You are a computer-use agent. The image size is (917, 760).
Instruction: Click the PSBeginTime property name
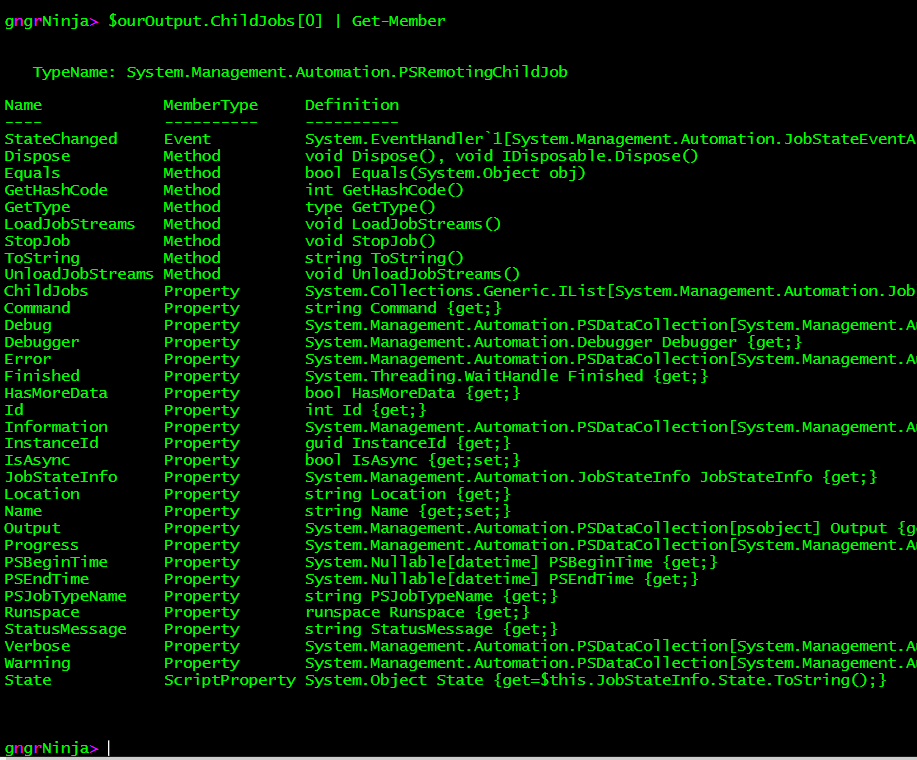(x=56, y=562)
